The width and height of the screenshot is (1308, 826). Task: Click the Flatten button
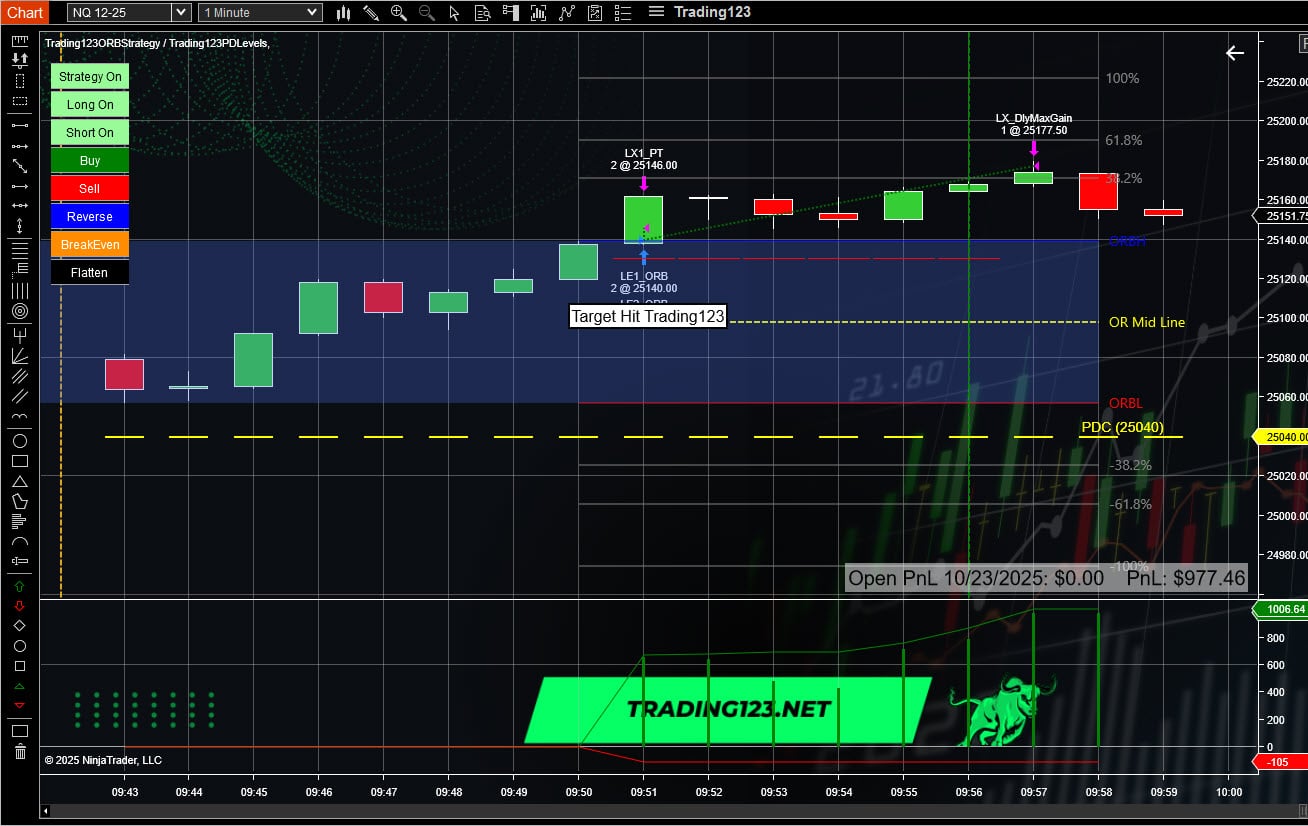[x=89, y=272]
